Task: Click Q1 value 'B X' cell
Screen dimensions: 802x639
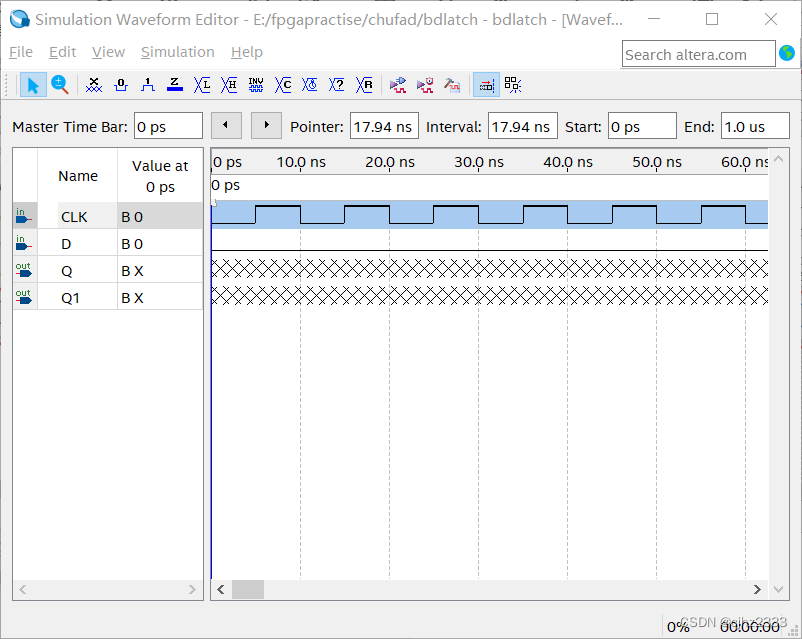Action: coord(160,298)
